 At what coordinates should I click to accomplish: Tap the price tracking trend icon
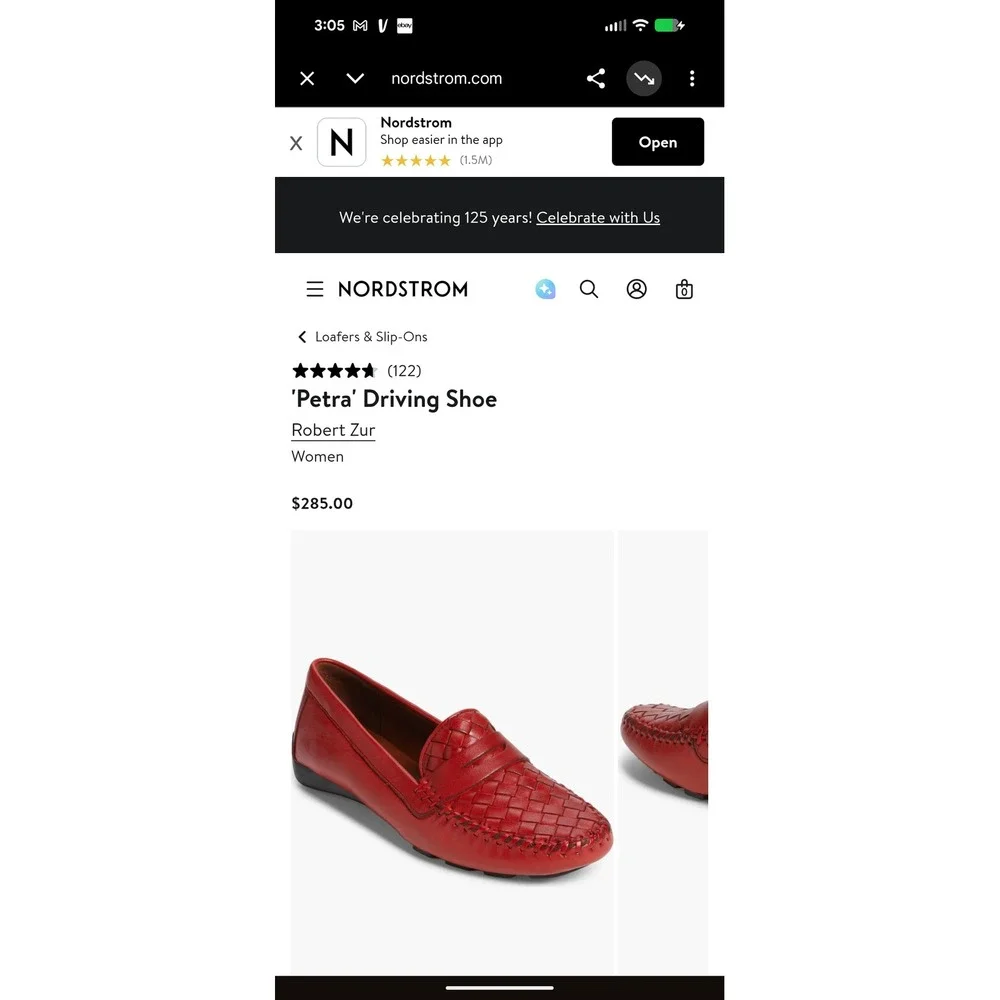[x=643, y=78]
